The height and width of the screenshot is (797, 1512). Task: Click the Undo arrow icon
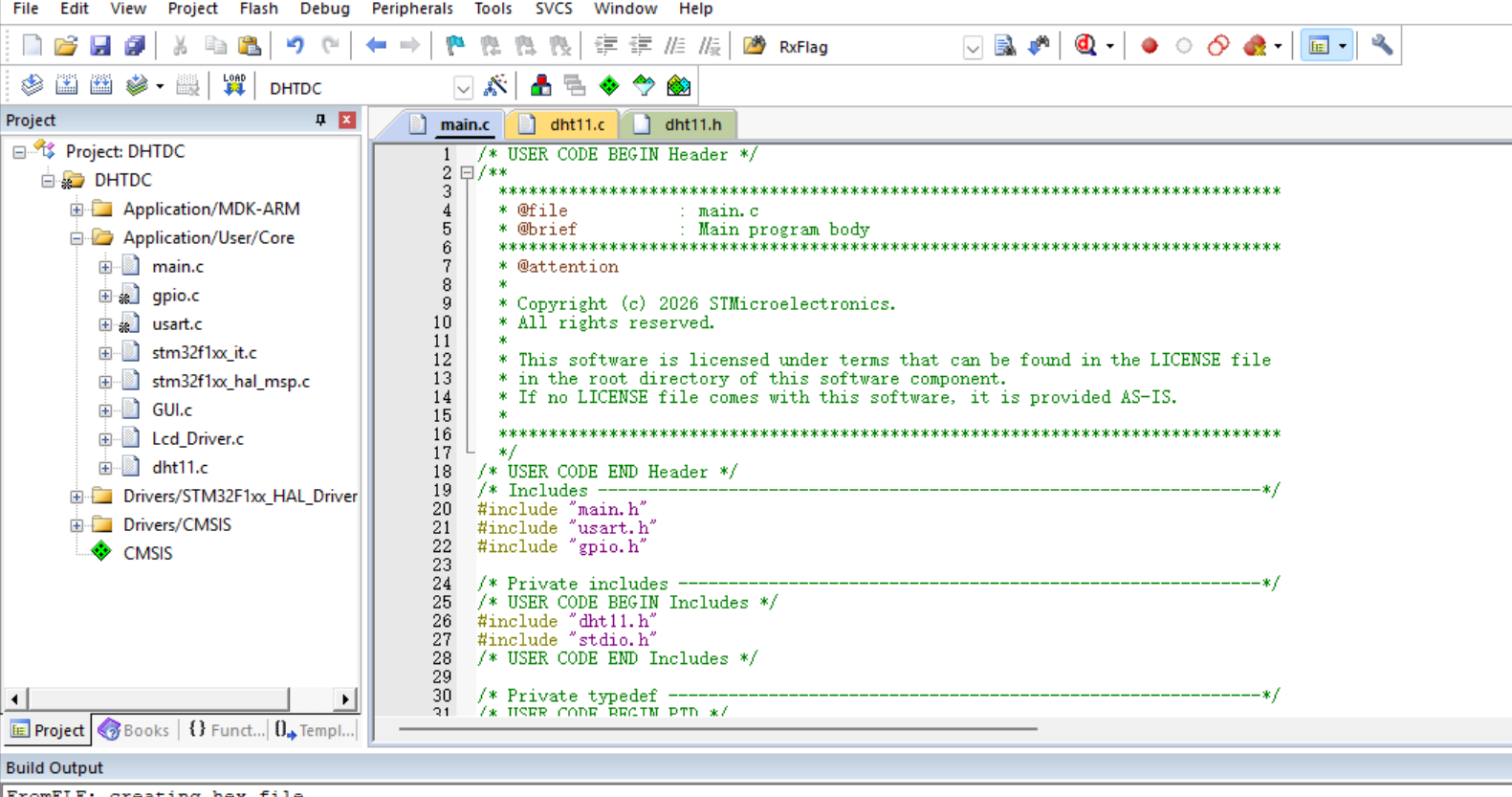click(296, 46)
